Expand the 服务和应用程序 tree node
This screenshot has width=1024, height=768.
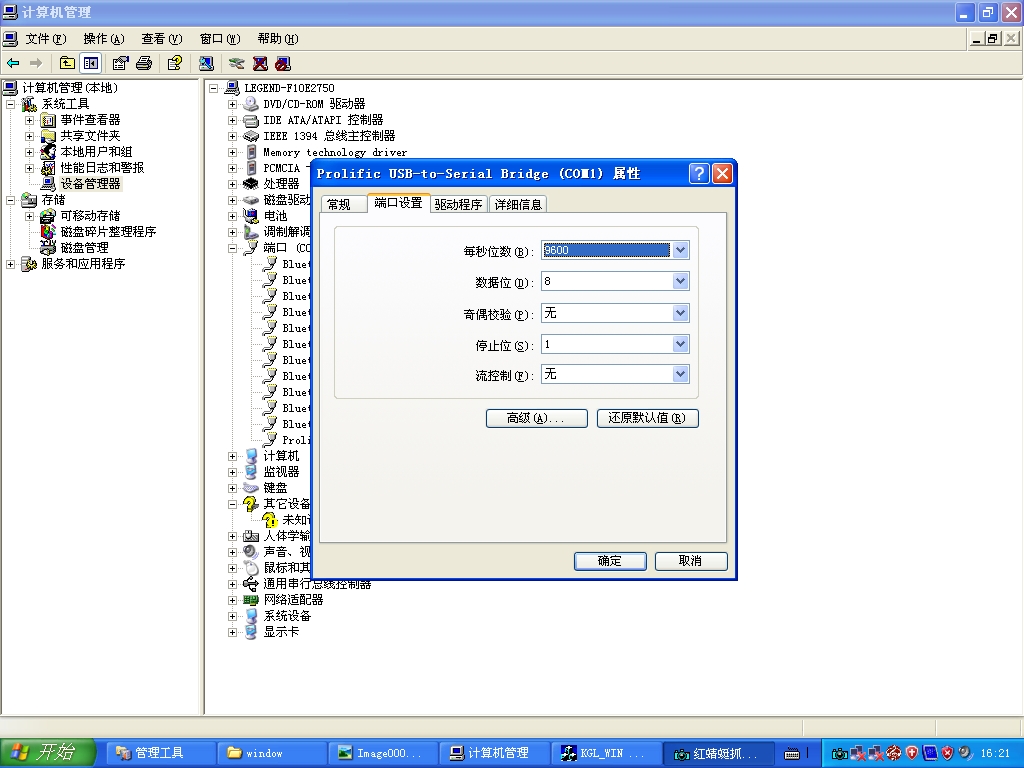click(x=10, y=264)
